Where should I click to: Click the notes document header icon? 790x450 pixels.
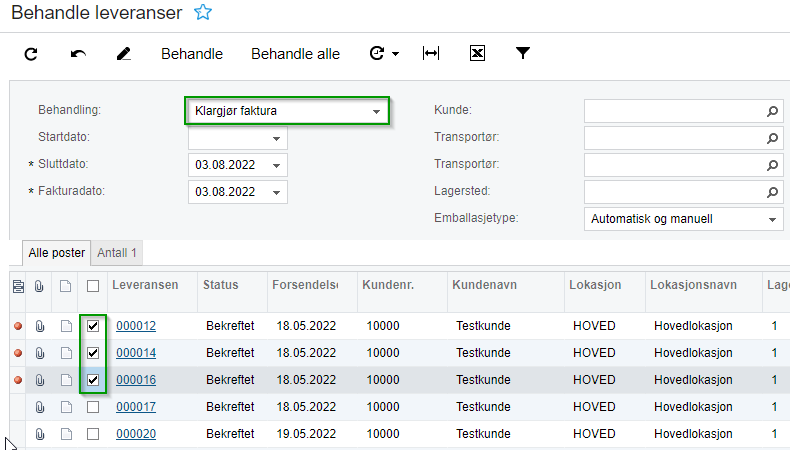coord(65,286)
